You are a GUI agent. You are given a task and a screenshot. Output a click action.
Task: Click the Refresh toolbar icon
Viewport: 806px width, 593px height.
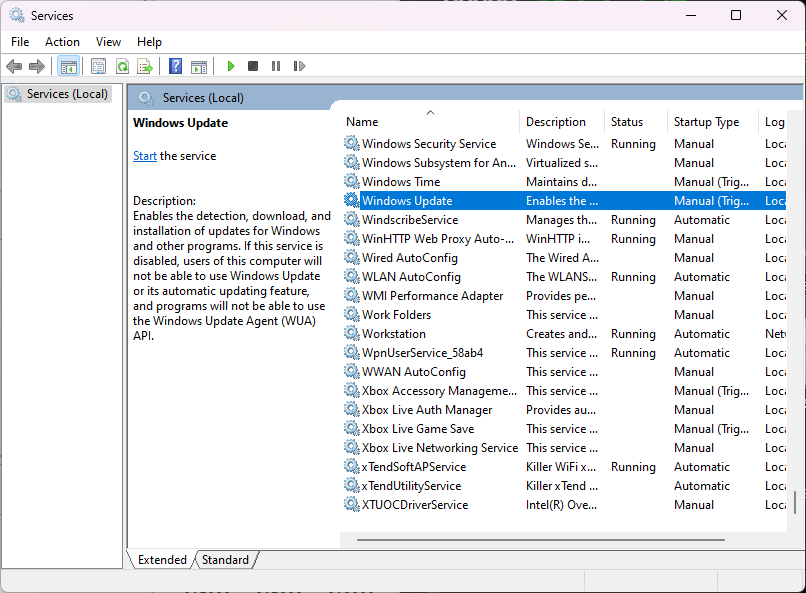(122, 66)
